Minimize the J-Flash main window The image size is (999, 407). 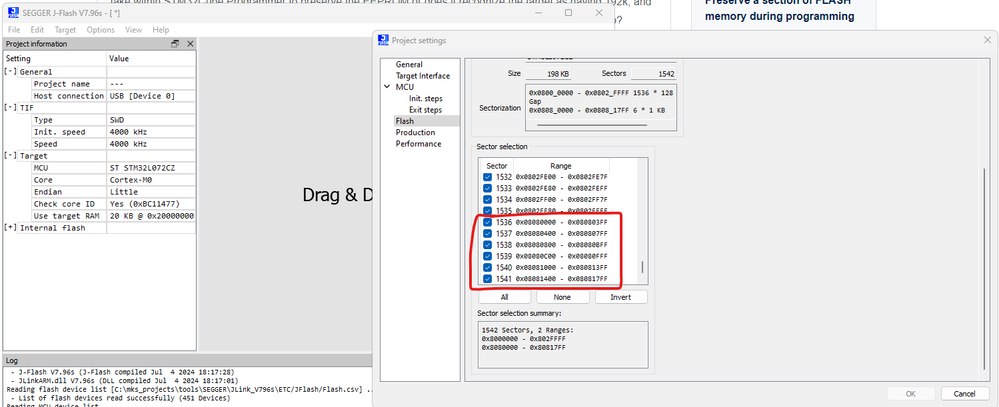(539, 12)
